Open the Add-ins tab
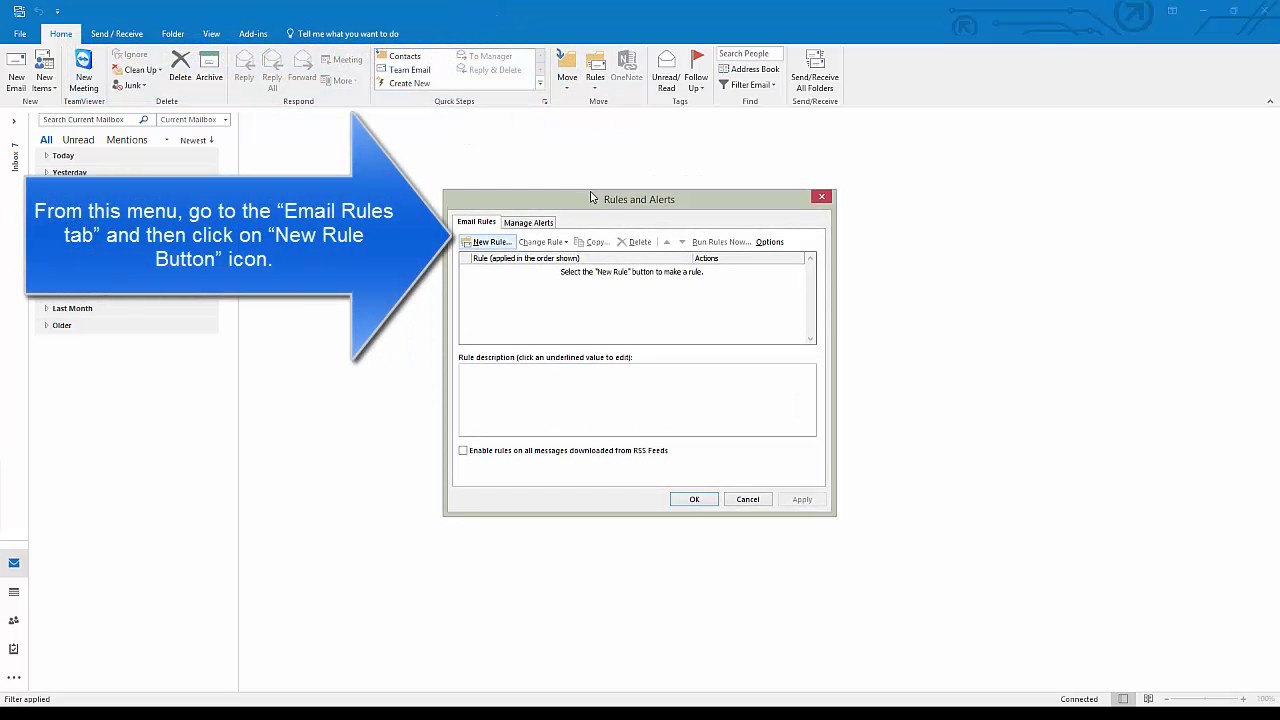 coord(253,34)
